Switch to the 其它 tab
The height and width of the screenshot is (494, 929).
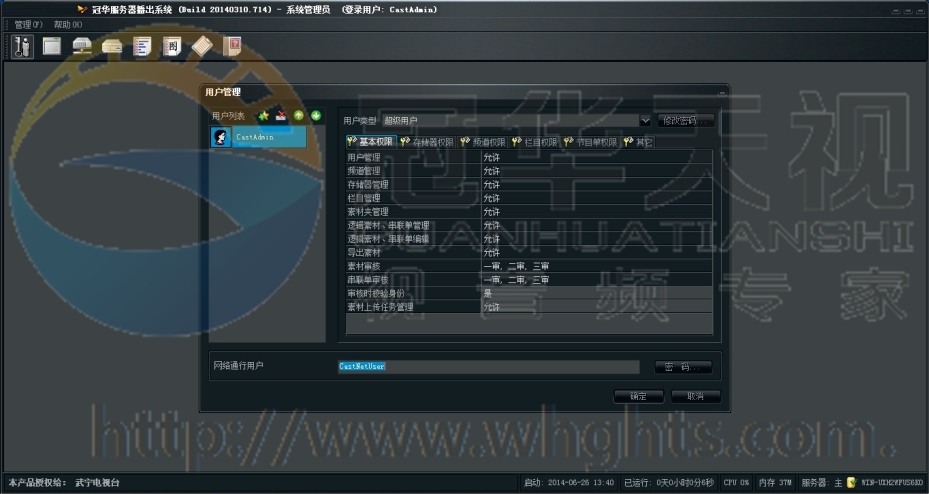click(638, 142)
